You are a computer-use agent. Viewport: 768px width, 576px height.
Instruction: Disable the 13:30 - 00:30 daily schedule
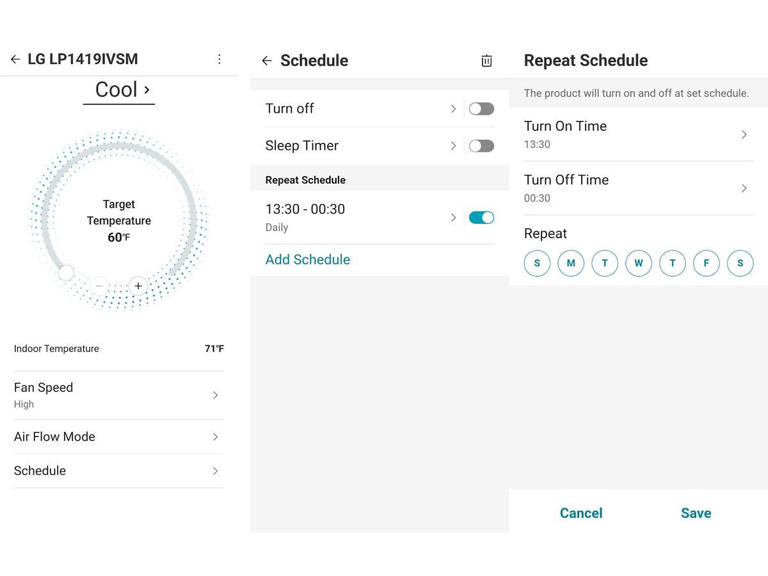pos(481,217)
